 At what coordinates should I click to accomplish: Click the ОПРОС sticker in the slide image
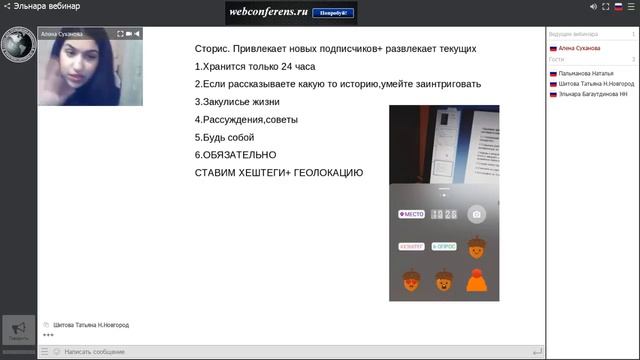(x=444, y=247)
